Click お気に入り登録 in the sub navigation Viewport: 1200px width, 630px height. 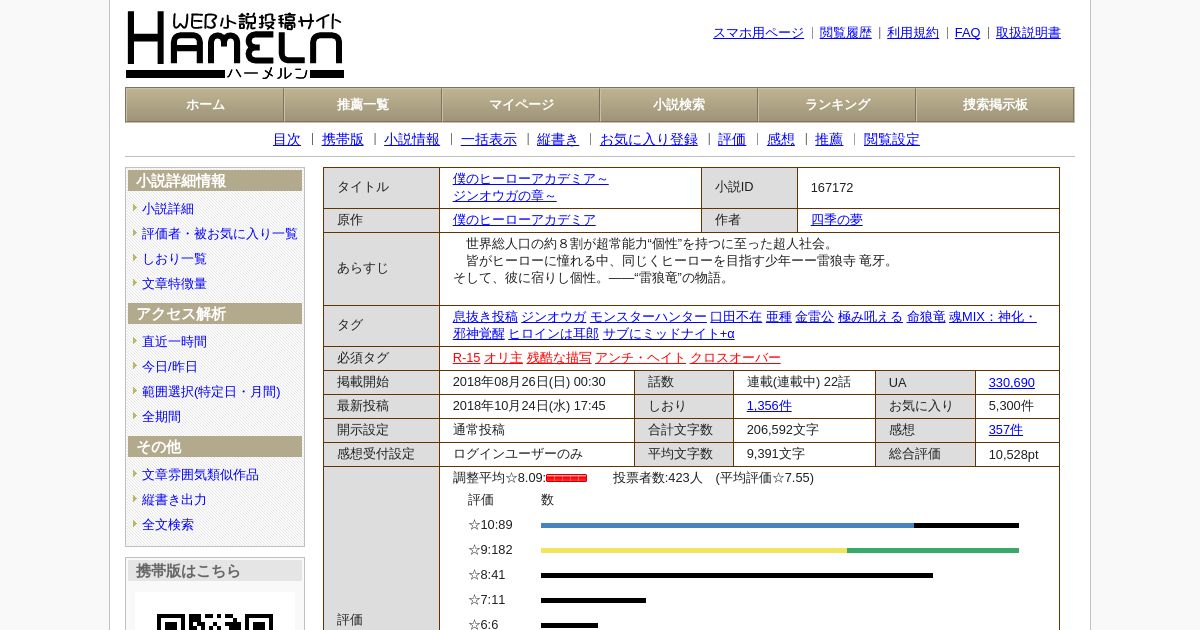tap(649, 140)
